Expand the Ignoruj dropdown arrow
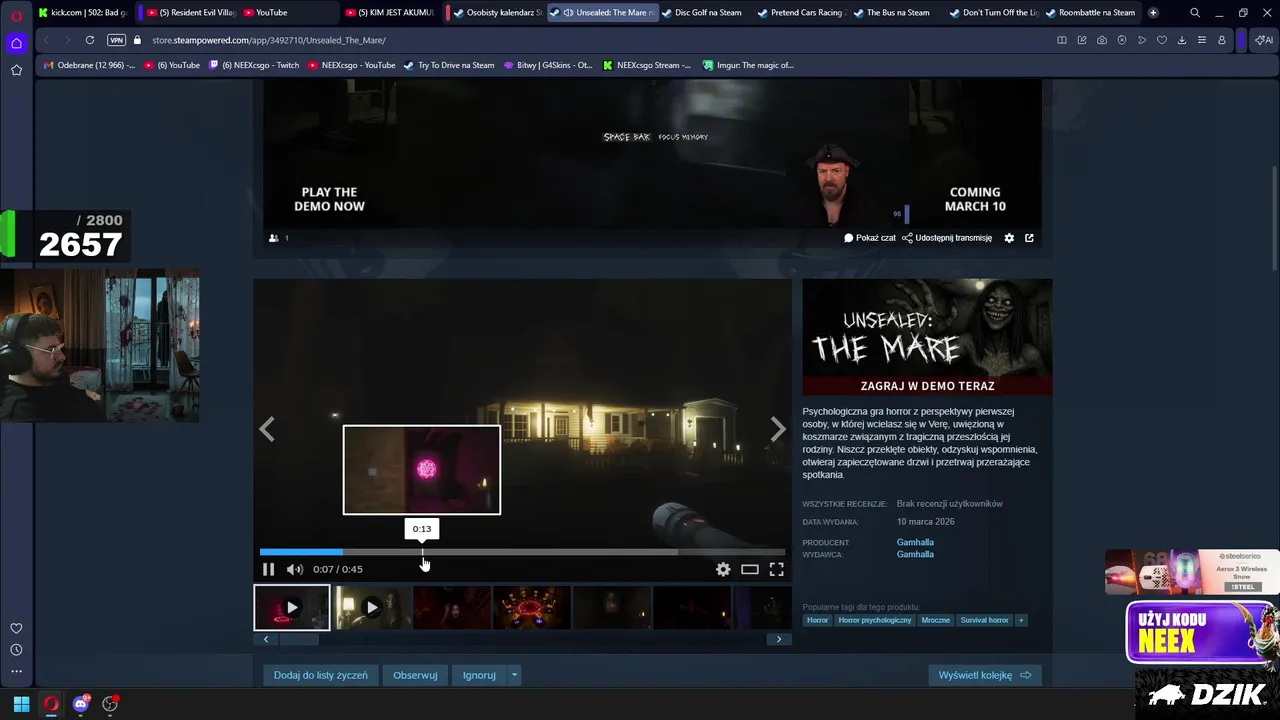 515,675
